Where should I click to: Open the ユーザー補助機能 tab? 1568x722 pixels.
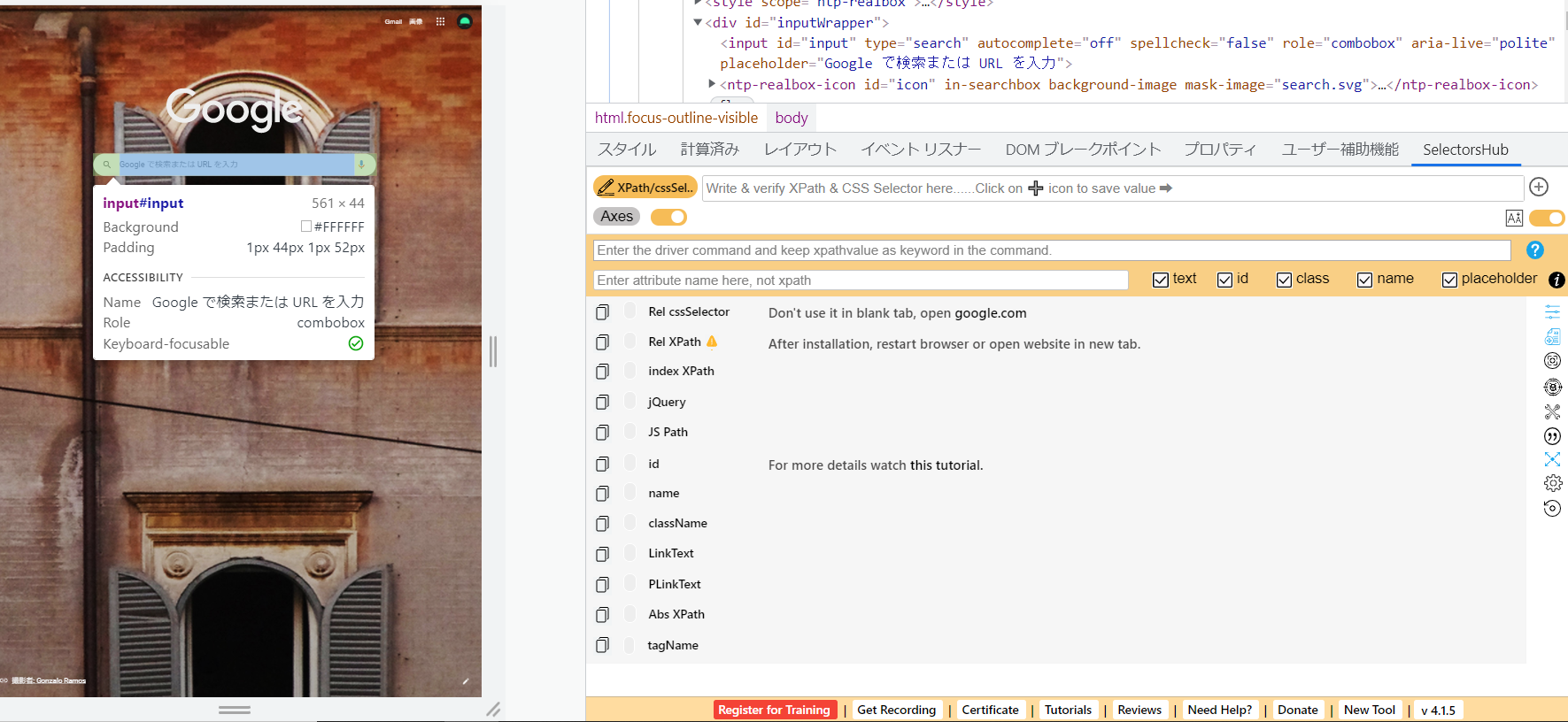click(1340, 150)
